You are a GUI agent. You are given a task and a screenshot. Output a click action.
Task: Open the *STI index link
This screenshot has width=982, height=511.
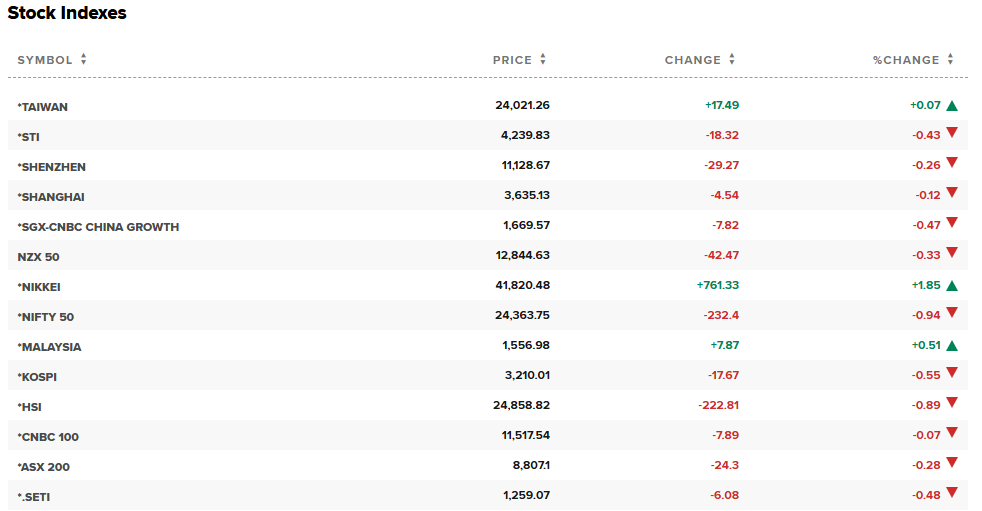[28, 137]
